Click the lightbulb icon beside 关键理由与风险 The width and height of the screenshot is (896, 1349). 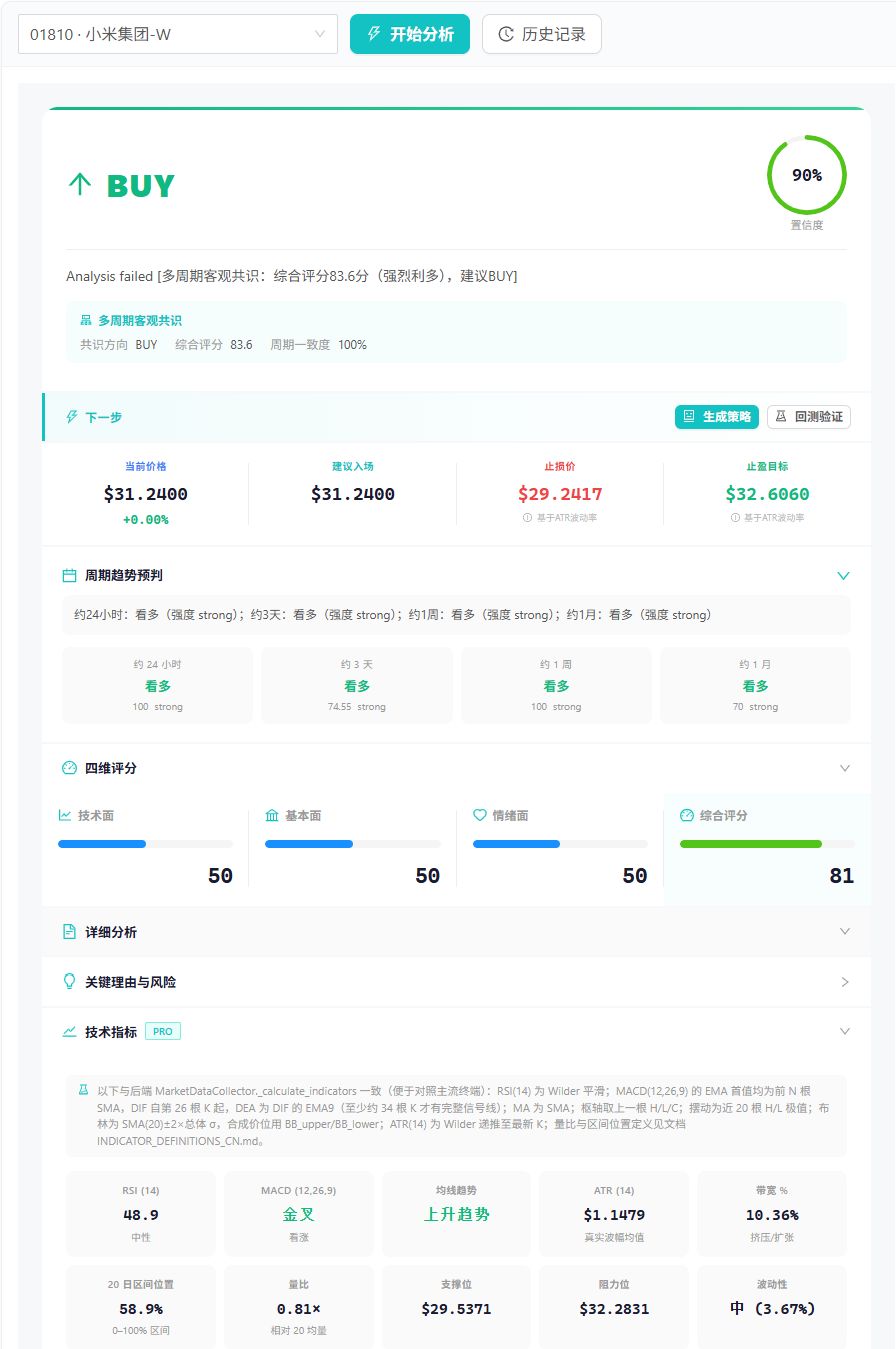69,982
